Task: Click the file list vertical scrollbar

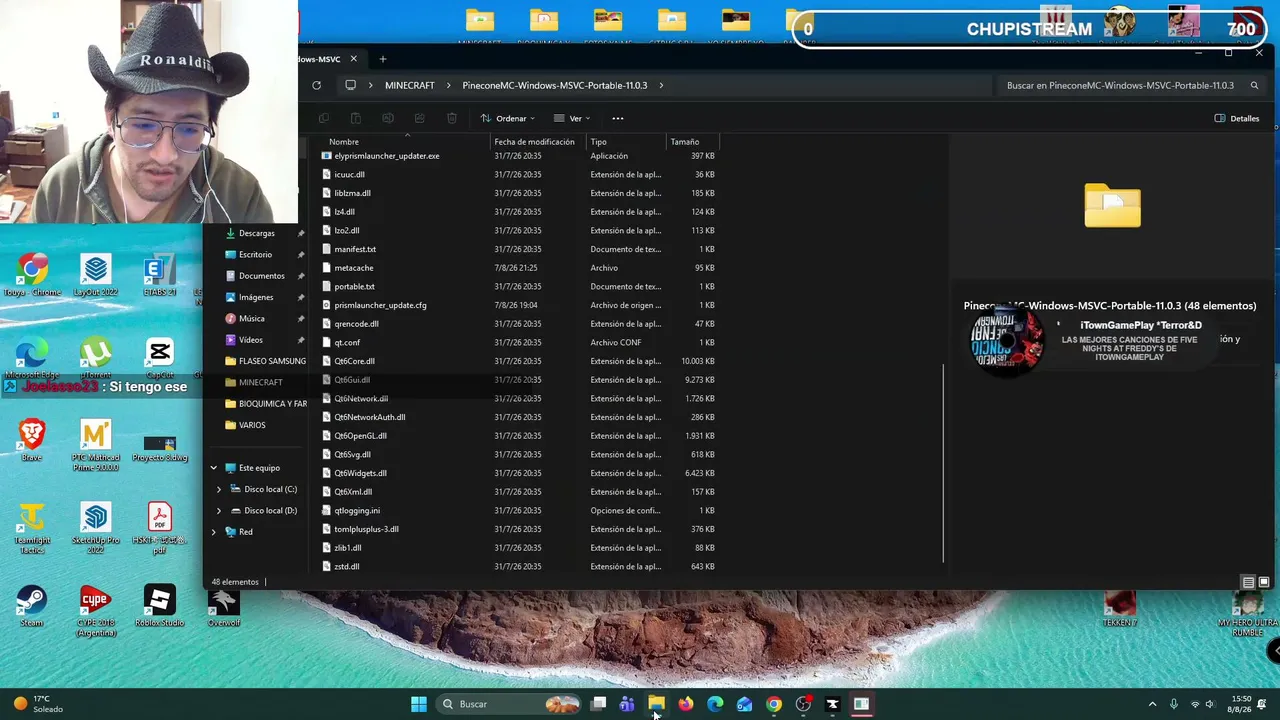Action: point(942,462)
